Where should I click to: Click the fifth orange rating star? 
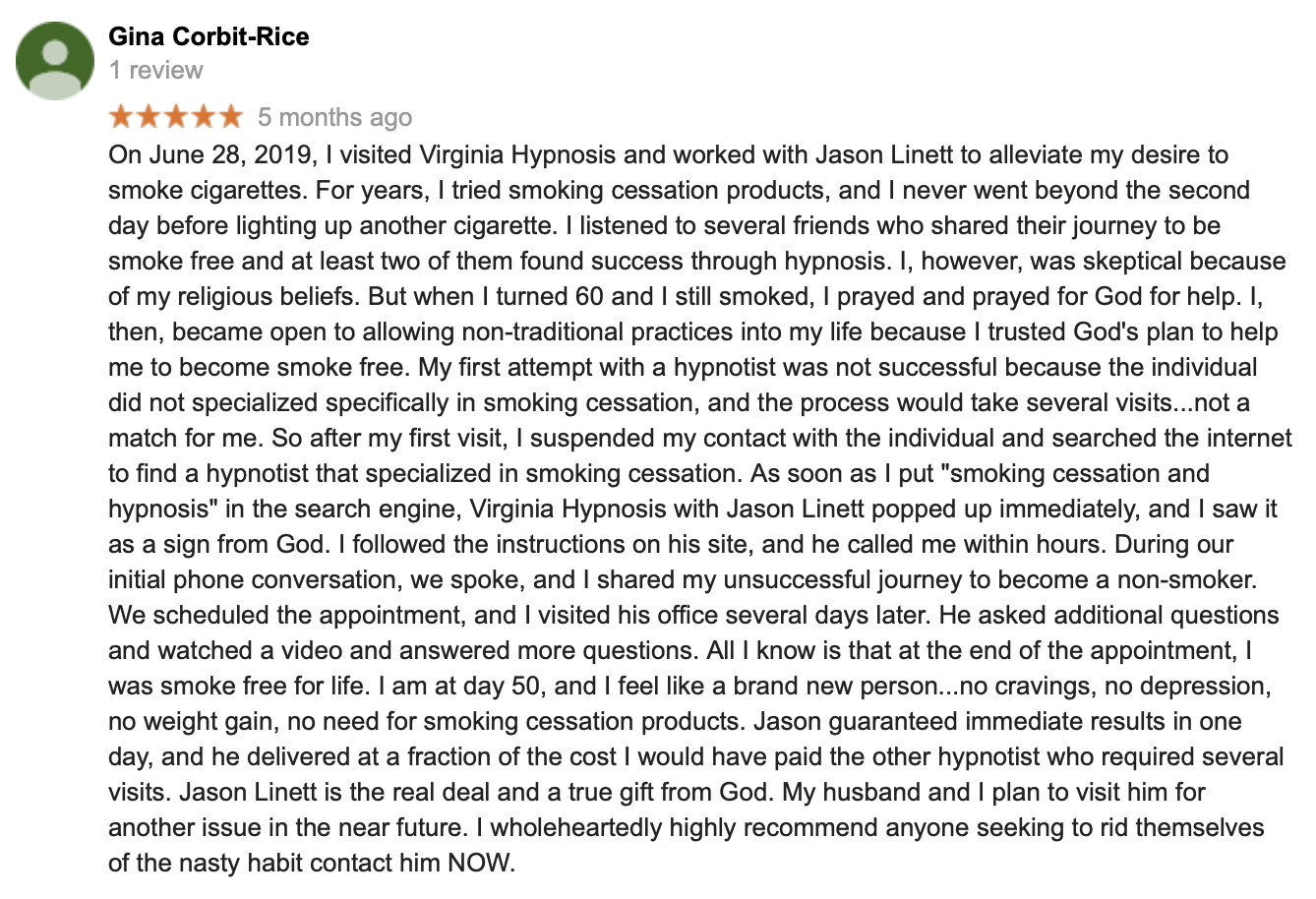pyautogui.click(x=231, y=117)
